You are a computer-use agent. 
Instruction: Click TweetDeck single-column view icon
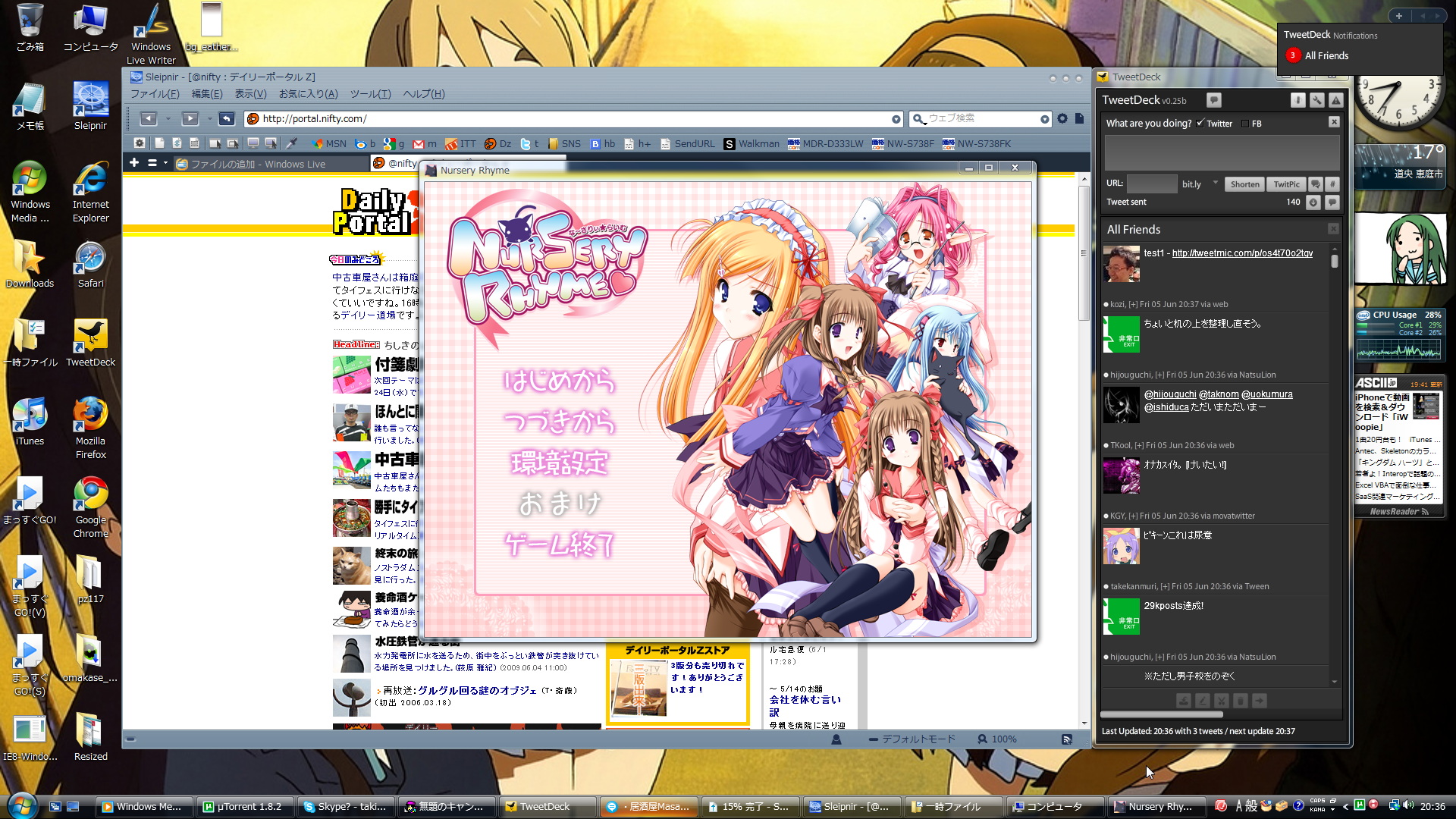[1298, 100]
